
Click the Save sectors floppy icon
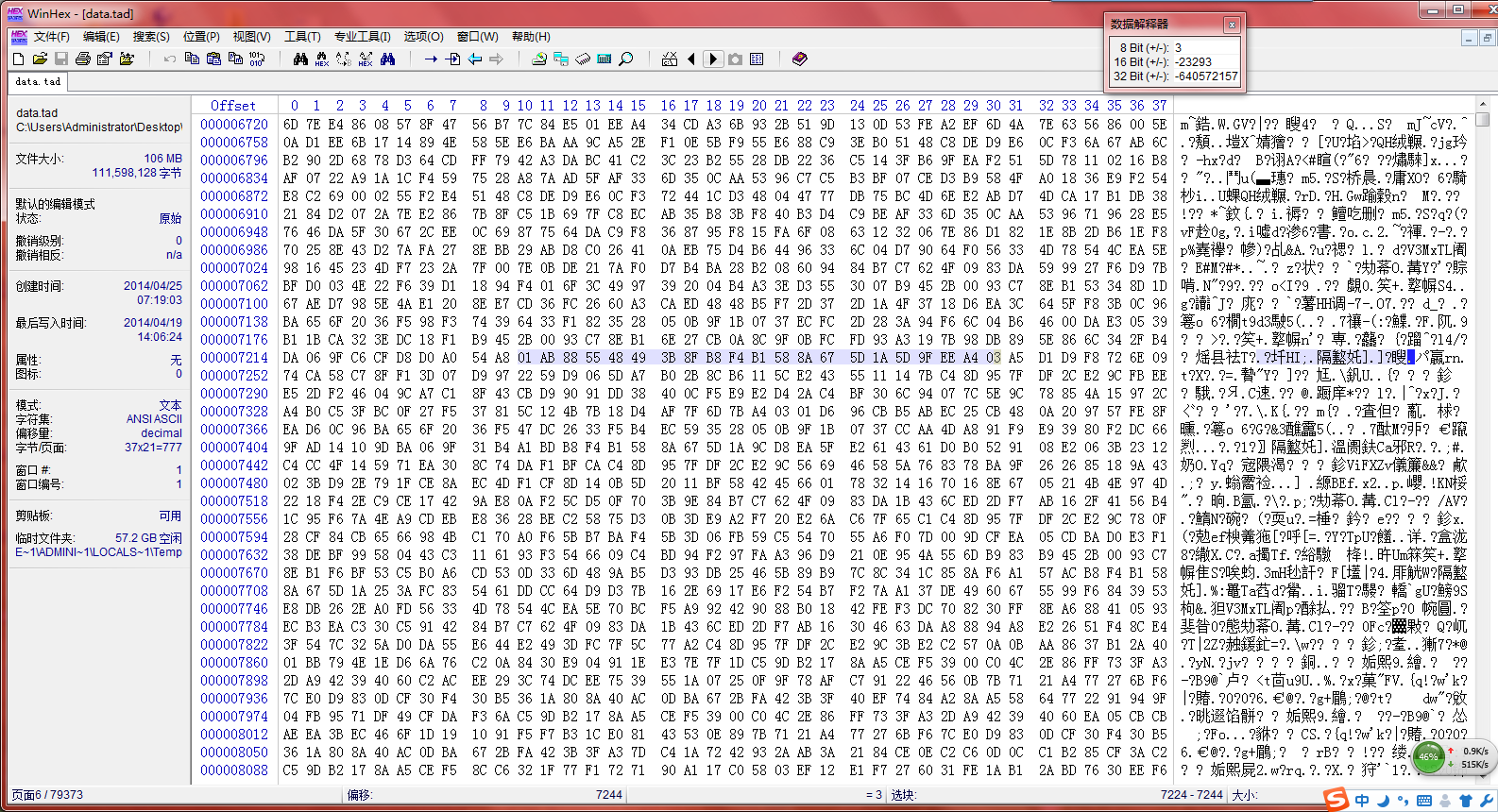pyautogui.click(x=61, y=59)
